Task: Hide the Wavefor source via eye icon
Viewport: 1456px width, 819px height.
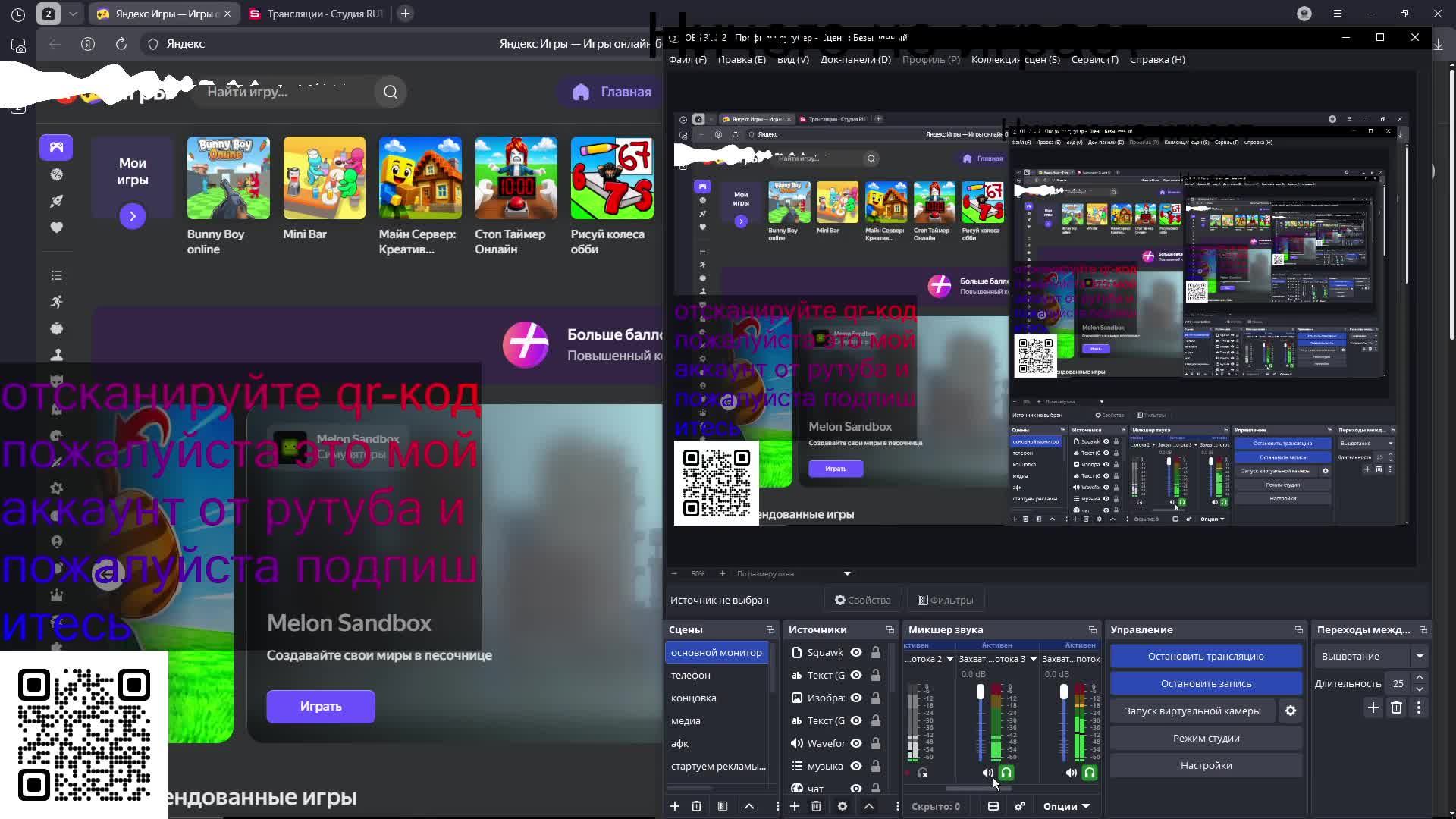Action: tap(856, 743)
